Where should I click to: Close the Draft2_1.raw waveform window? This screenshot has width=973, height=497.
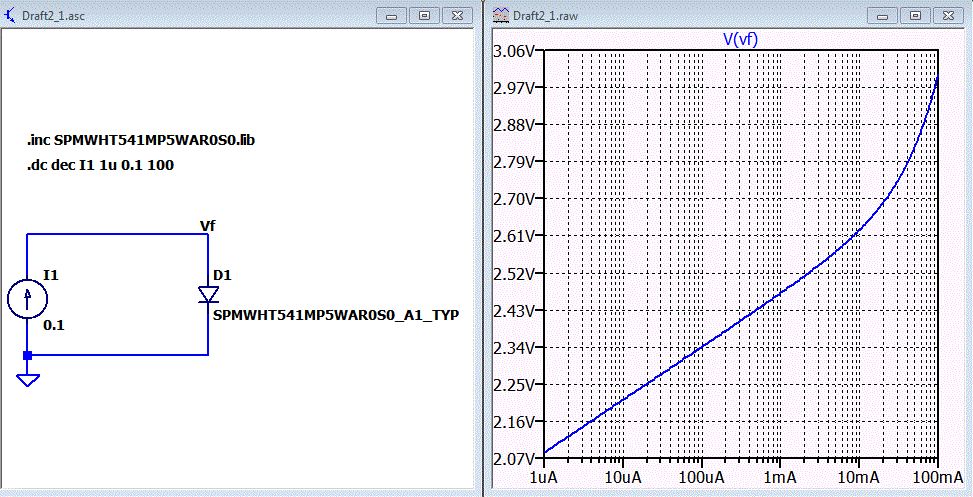coord(948,16)
